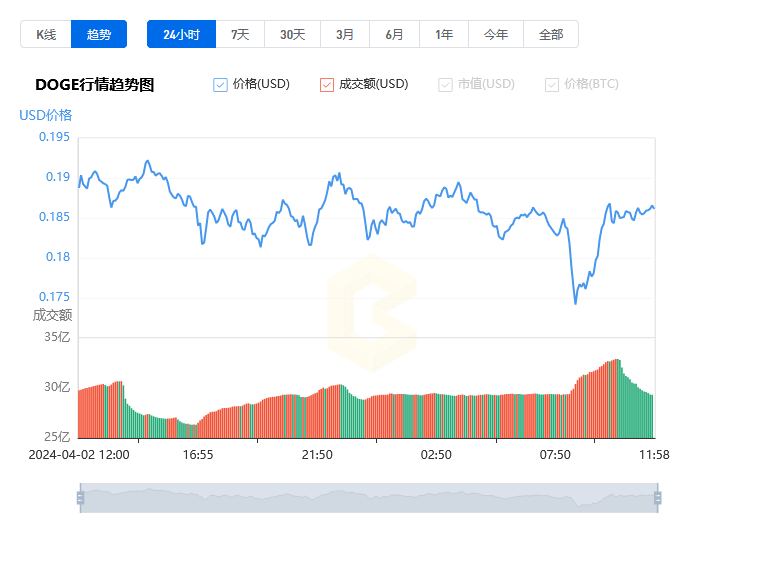Pick the 6月 time range
780x563 pixels.
[x=395, y=34]
